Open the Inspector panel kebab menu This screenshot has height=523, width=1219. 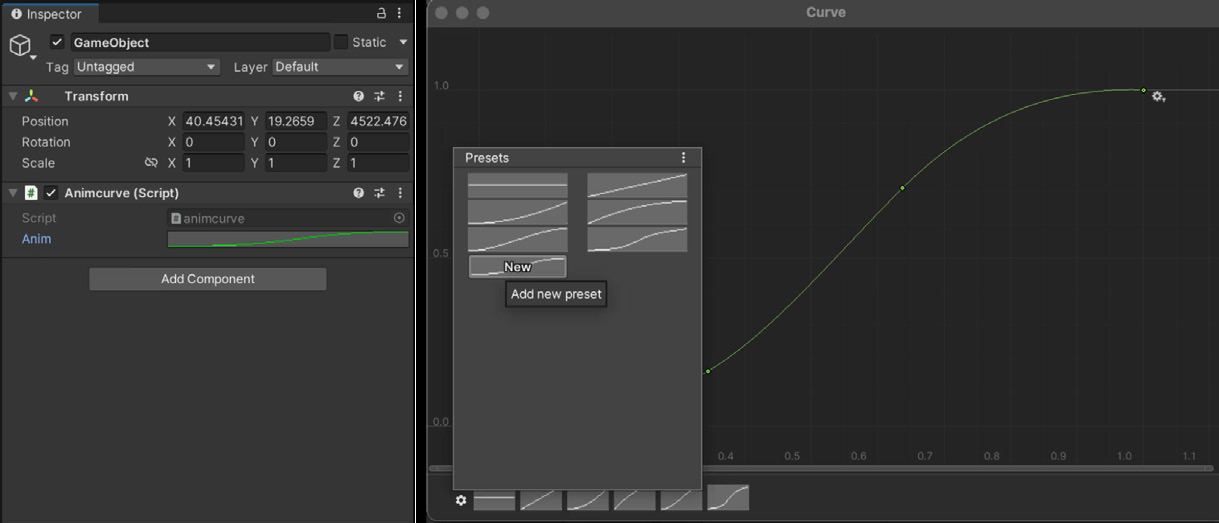401,14
